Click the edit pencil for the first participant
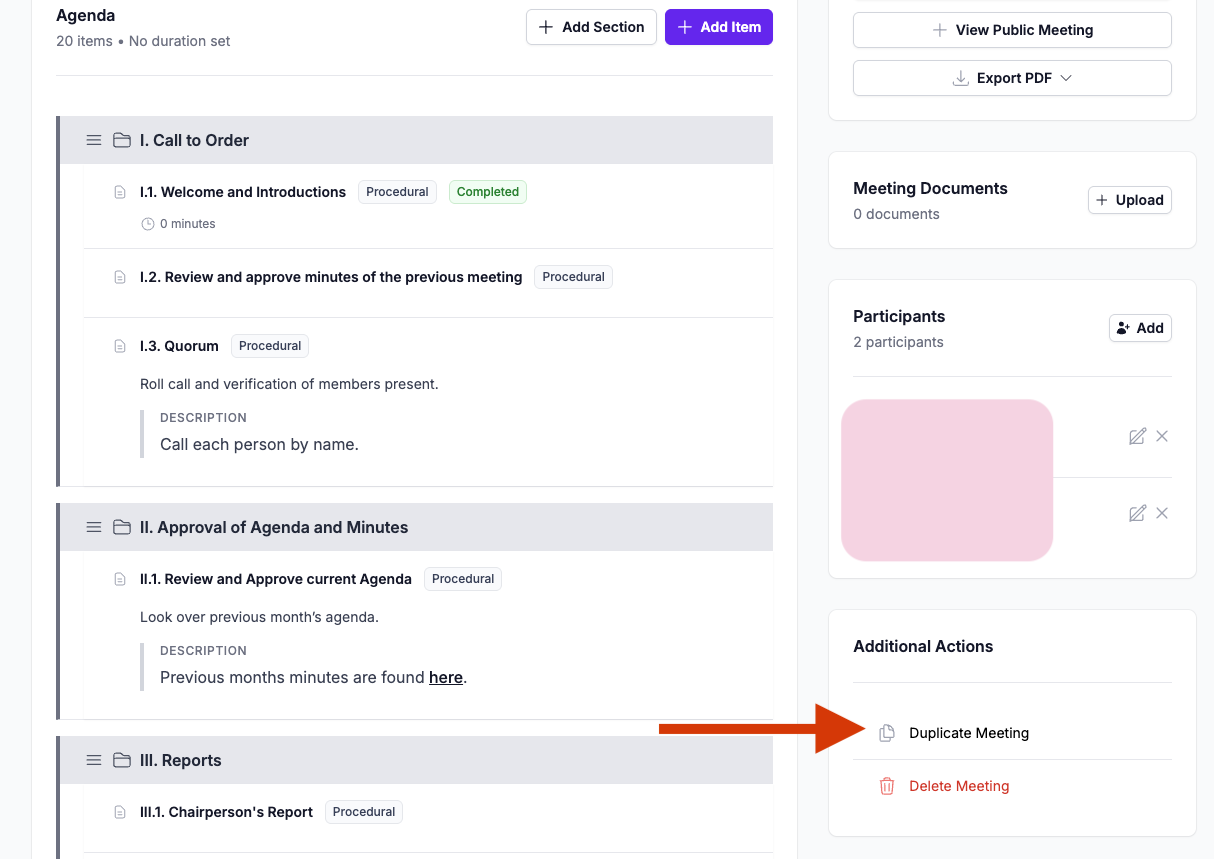This screenshot has width=1214, height=859. coord(1137,436)
